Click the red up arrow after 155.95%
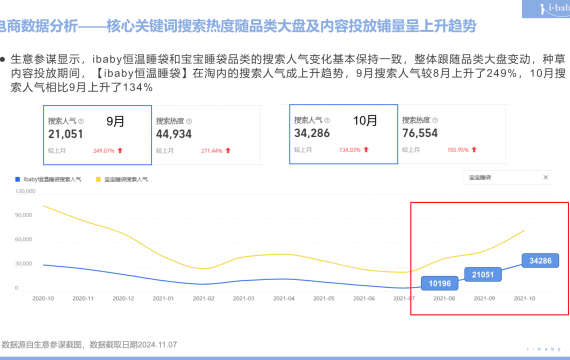 coord(474,149)
